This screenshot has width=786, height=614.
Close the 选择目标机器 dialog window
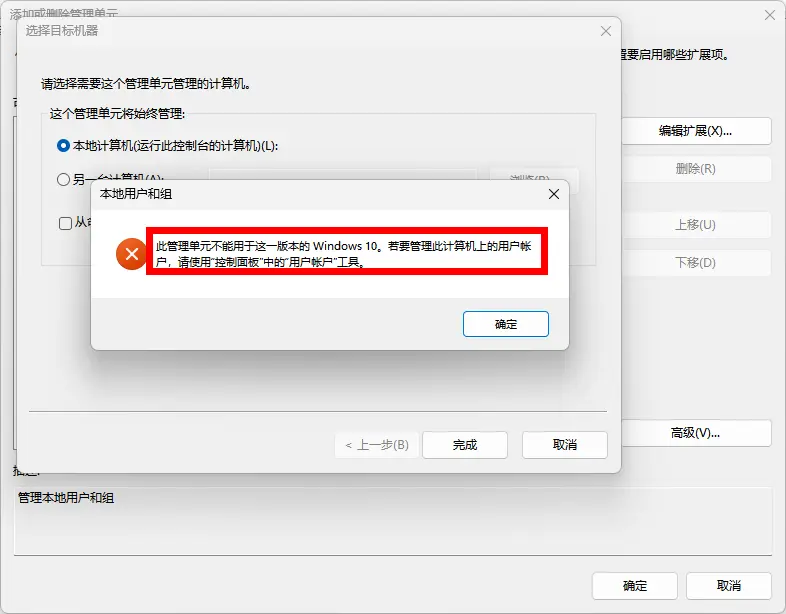click(606, 31)
